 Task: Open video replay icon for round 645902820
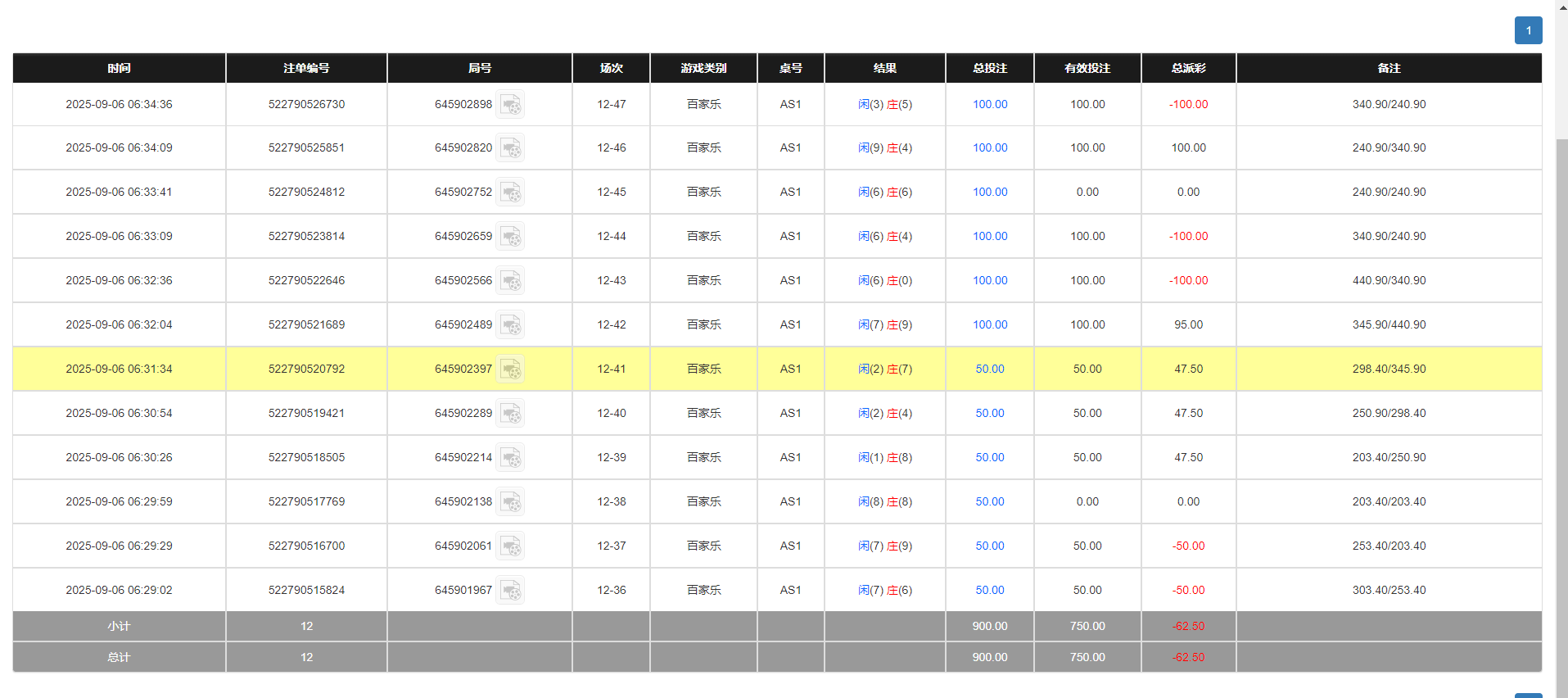pos(511,148)
